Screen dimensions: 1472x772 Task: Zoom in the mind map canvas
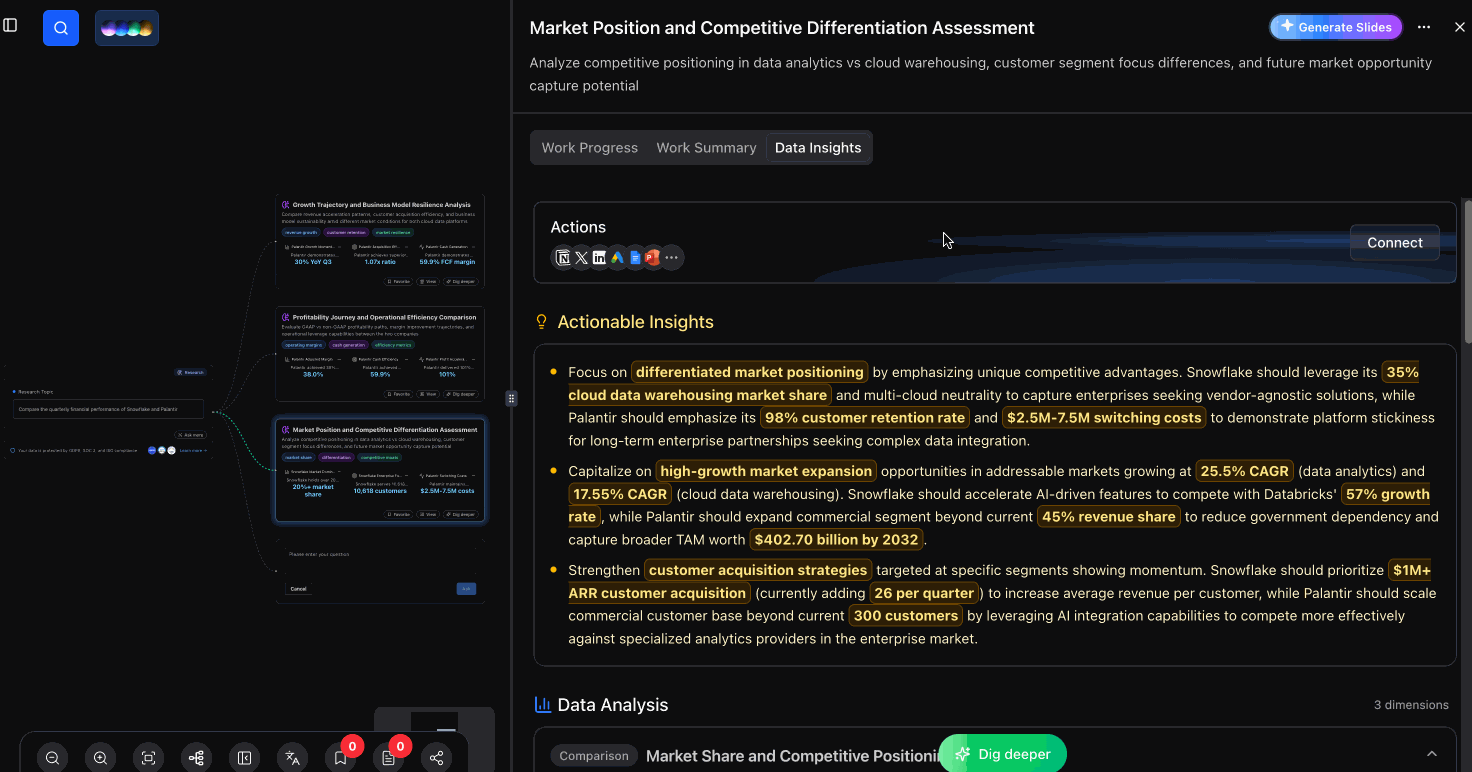(100, 758)
